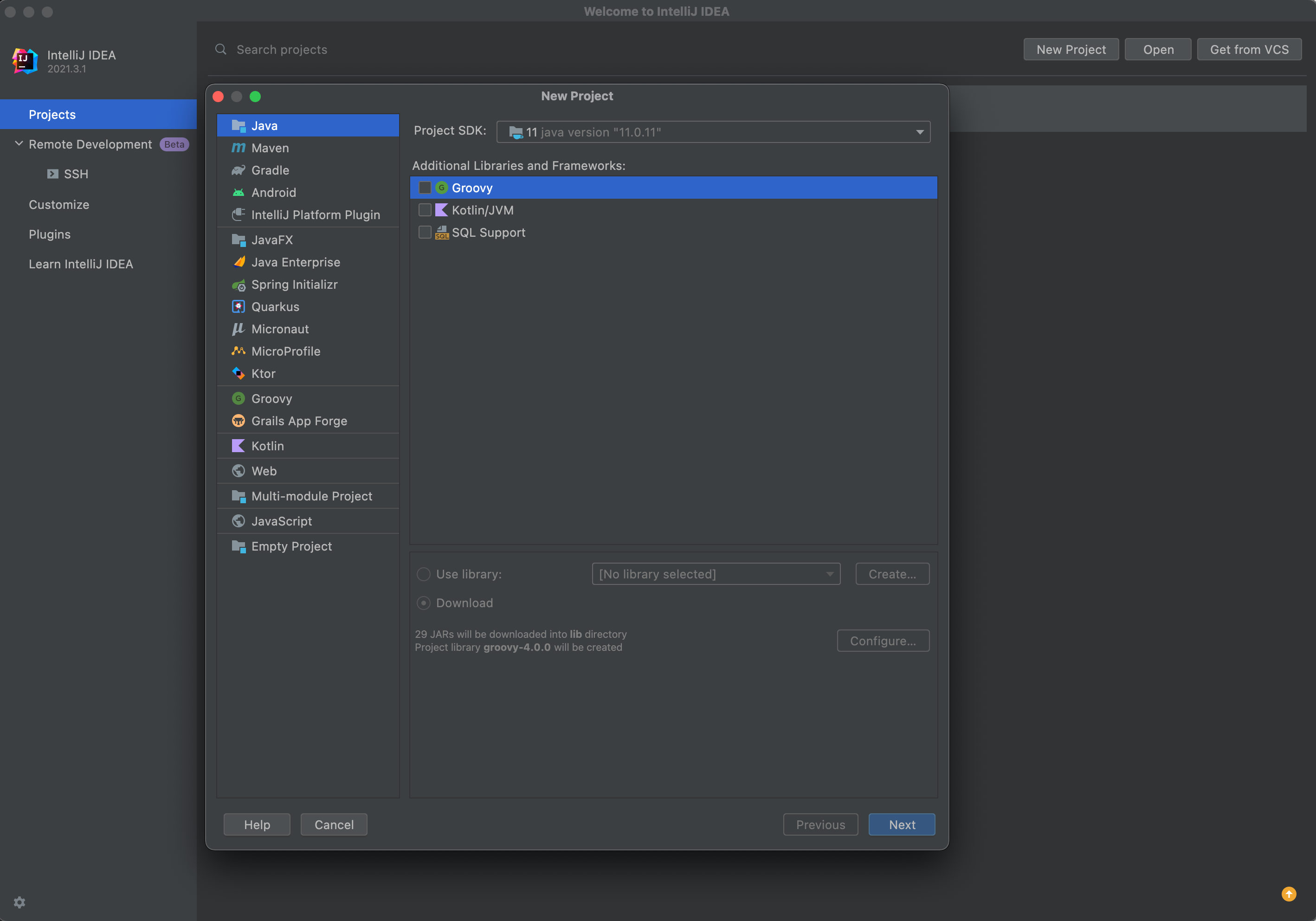Image resolution: width=1316 pixels, height=921 pixels.
Task: Select the Spring Initializr icon
Action: [238, 285]
